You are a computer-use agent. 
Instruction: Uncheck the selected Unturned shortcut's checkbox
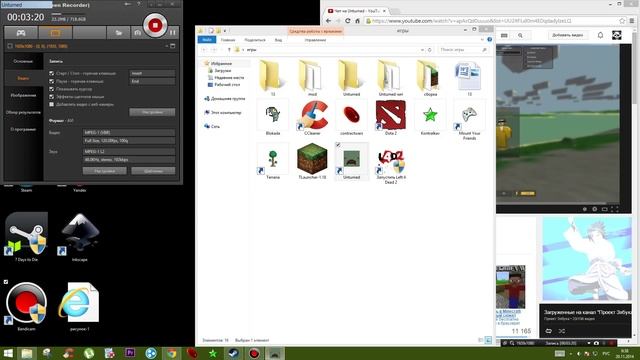(338, 145)
